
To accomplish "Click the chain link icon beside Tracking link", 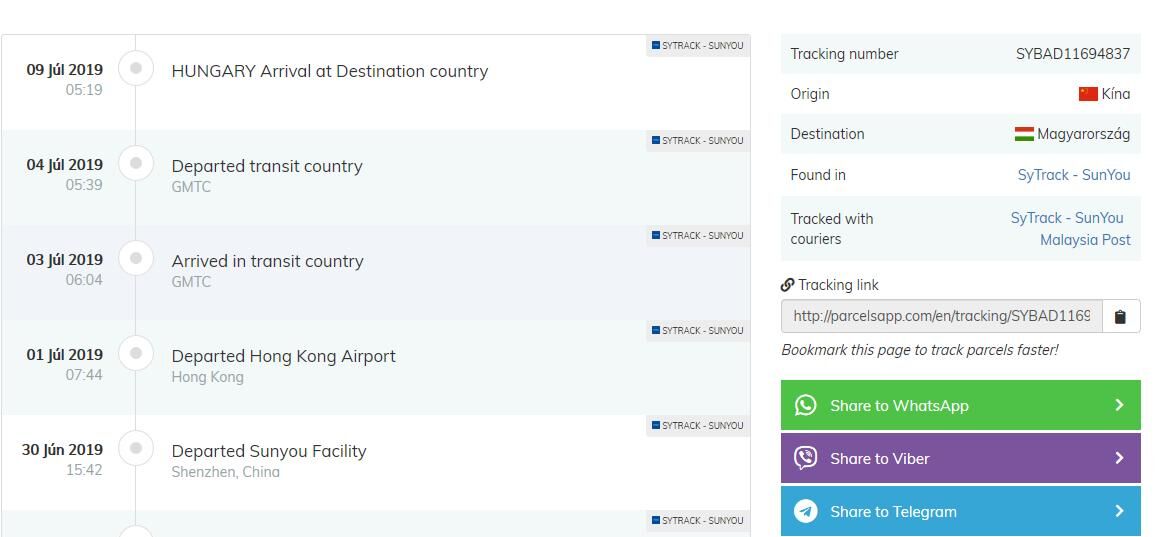I will point(788,285).
